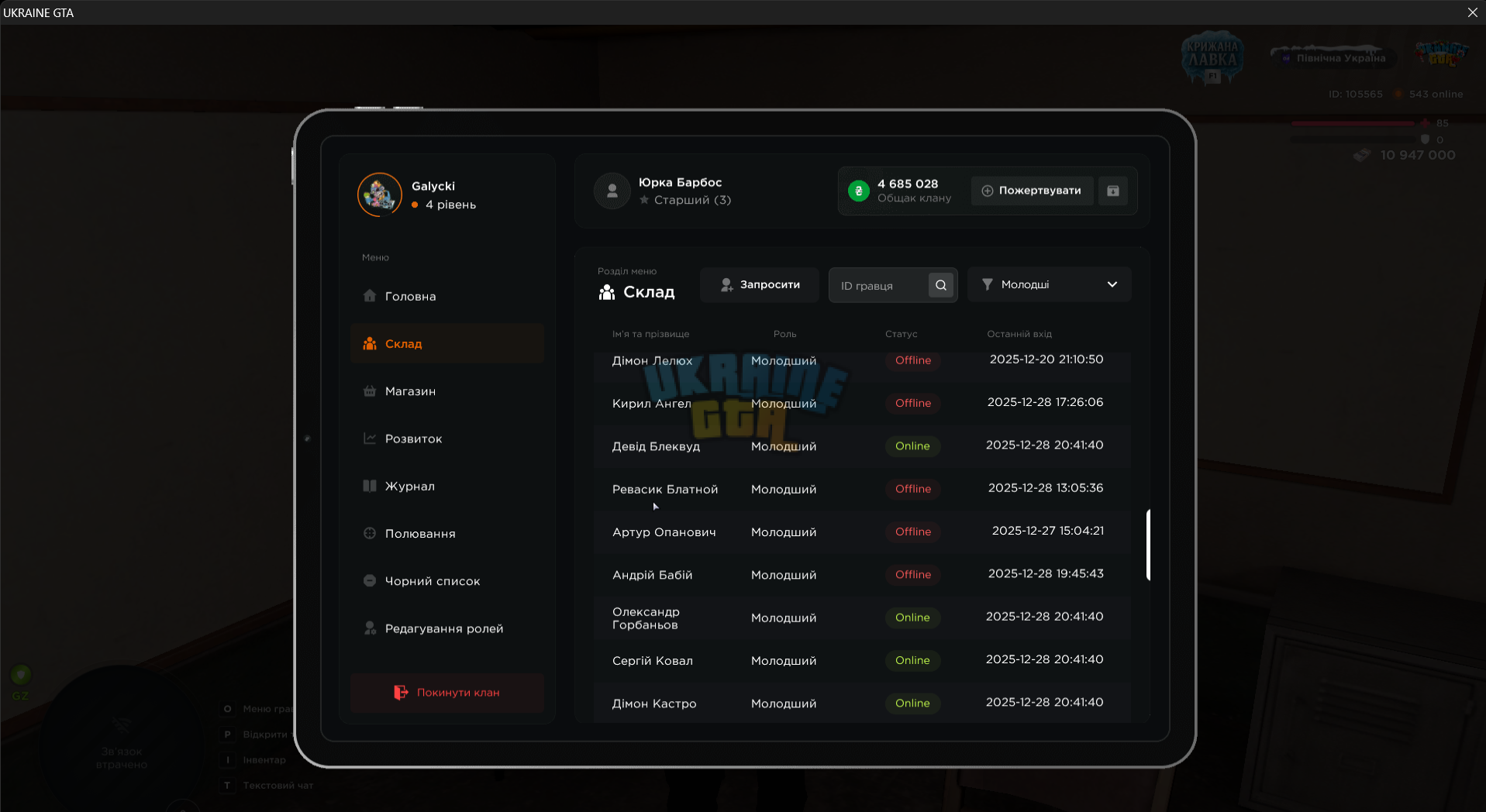Expand the Молодші filter dropdown
The height and width of the screenshot is (812, 1486).
(x=1049, y=284)
